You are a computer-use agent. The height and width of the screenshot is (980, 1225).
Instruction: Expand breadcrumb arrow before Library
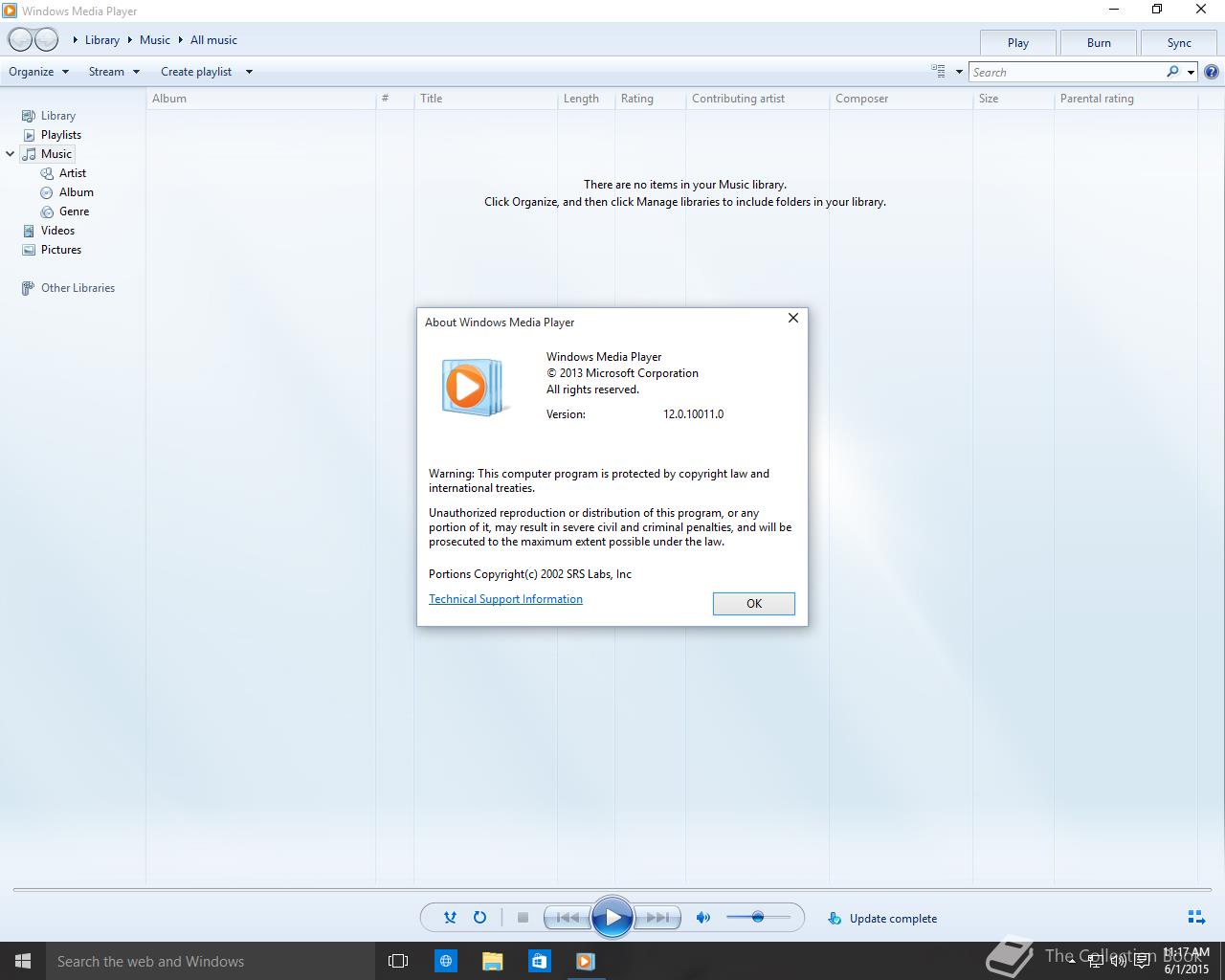75,40
